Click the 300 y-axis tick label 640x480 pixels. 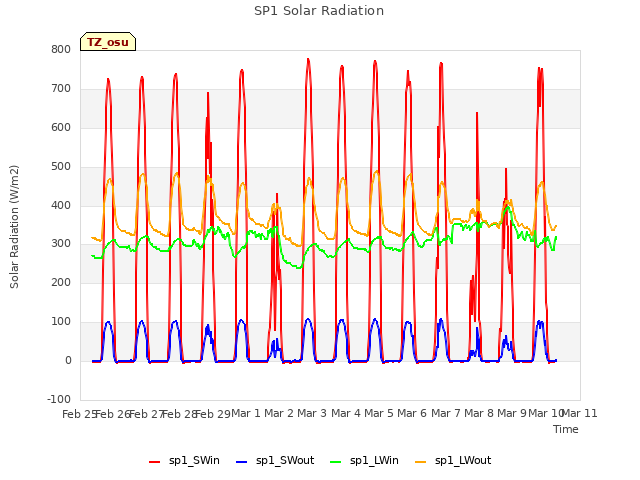(61, 244)
